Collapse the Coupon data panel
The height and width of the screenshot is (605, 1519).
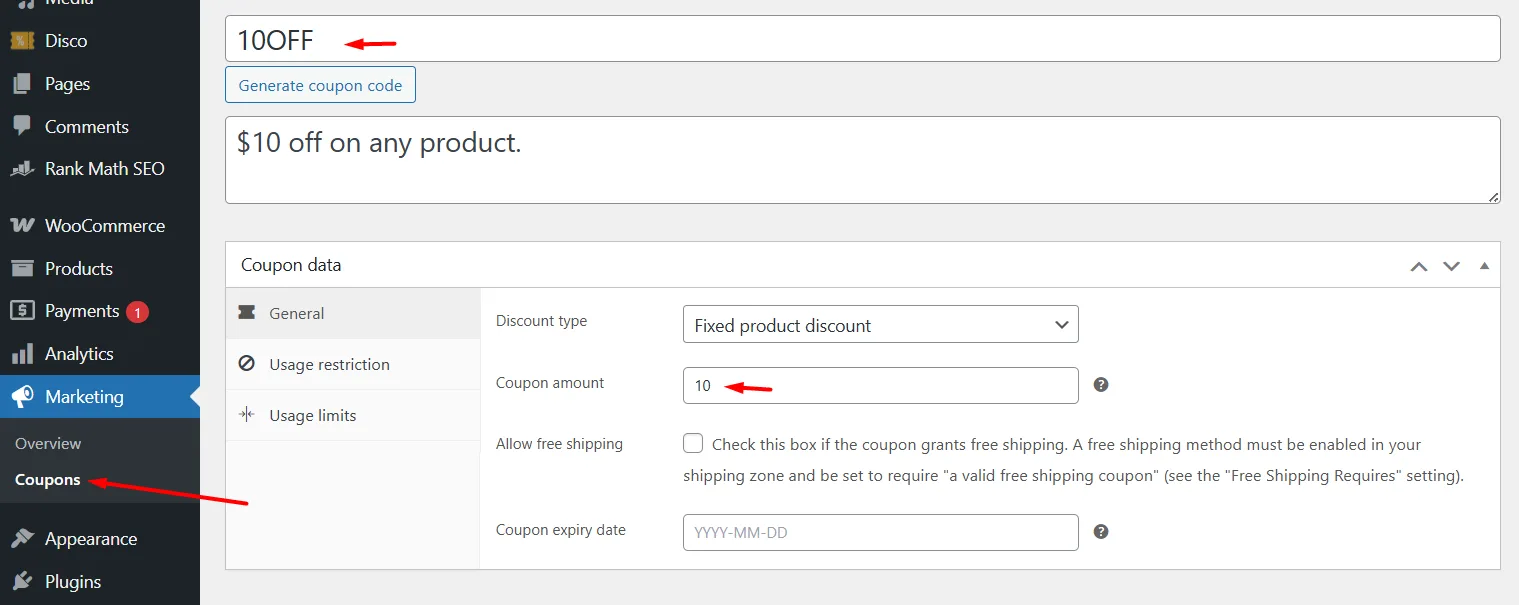[x=1484, y=266]
